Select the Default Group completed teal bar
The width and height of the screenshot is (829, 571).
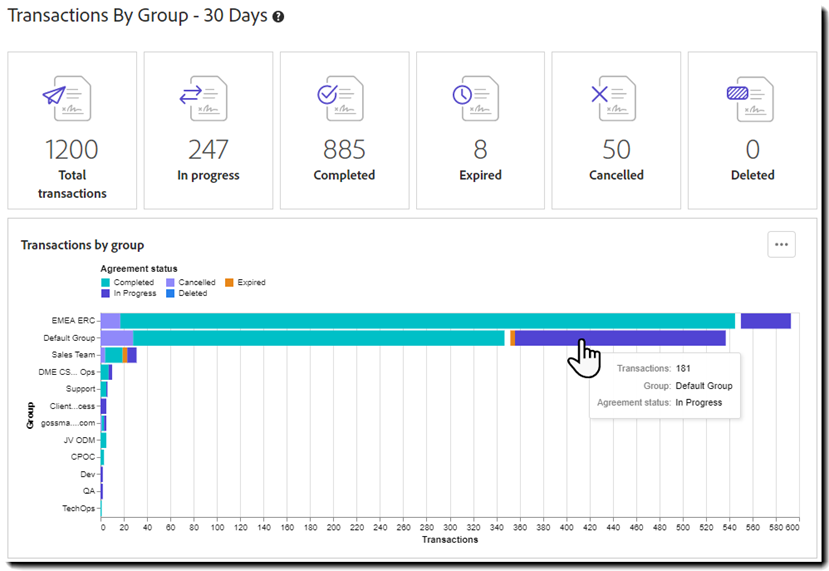click(x=318, y=338)
